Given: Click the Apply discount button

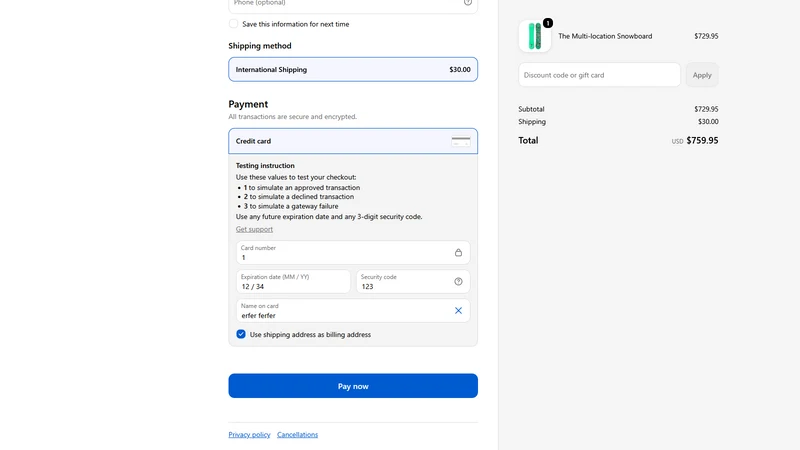Looking at the screenshot, I should point(702,75).
